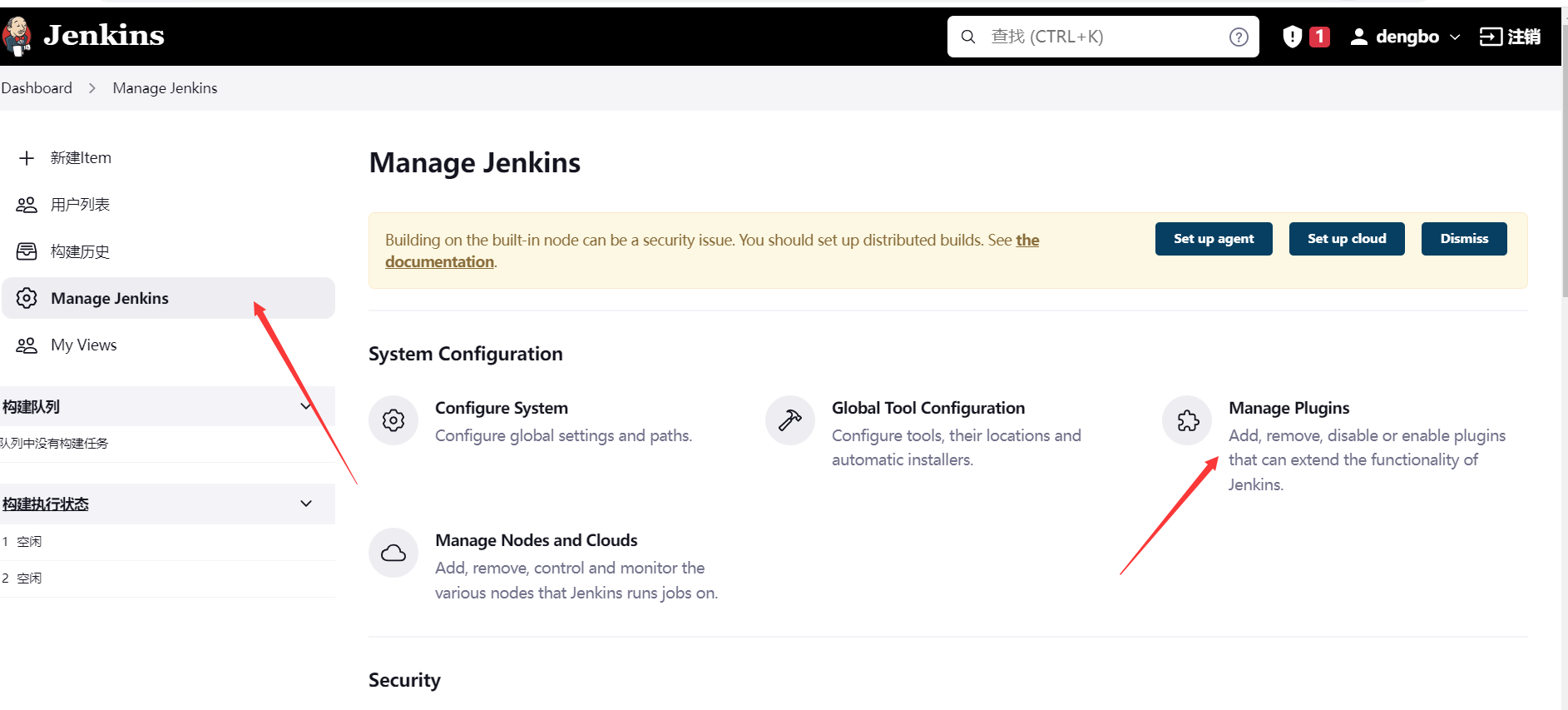This screenshot has width=1568, height=710.
Task: Go to the Dashboard breadcrumb
Action: point(37,88)
